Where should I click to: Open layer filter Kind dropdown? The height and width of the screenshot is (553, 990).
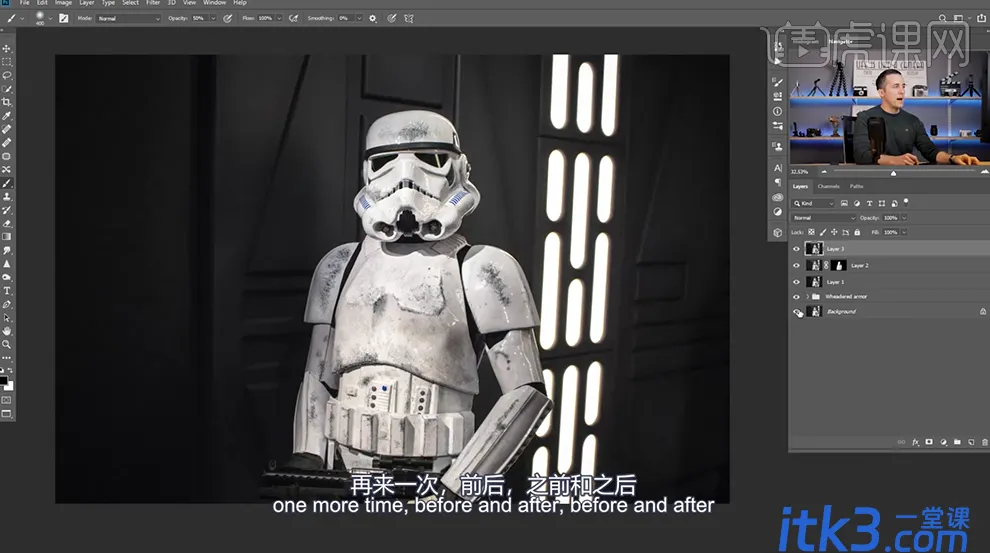(814, 203)
